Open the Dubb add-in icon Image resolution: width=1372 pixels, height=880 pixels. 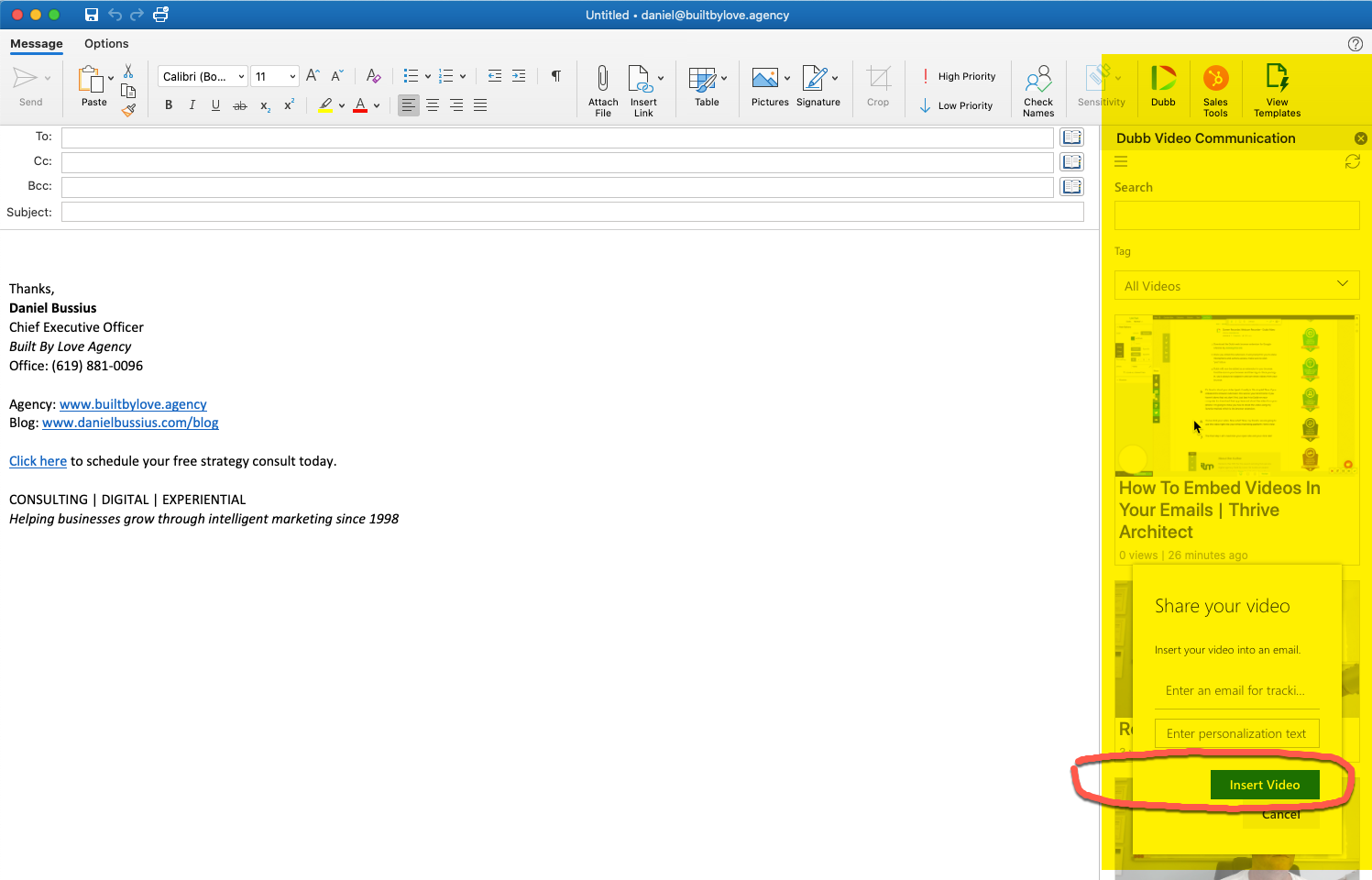point(1163,80)
